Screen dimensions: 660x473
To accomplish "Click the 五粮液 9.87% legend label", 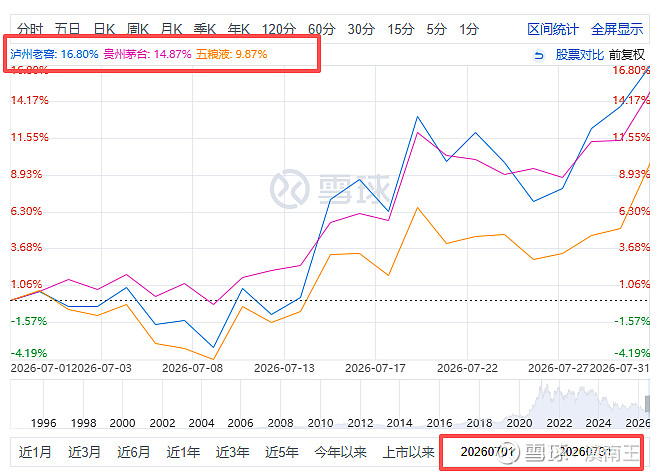I will coord(232,54).
